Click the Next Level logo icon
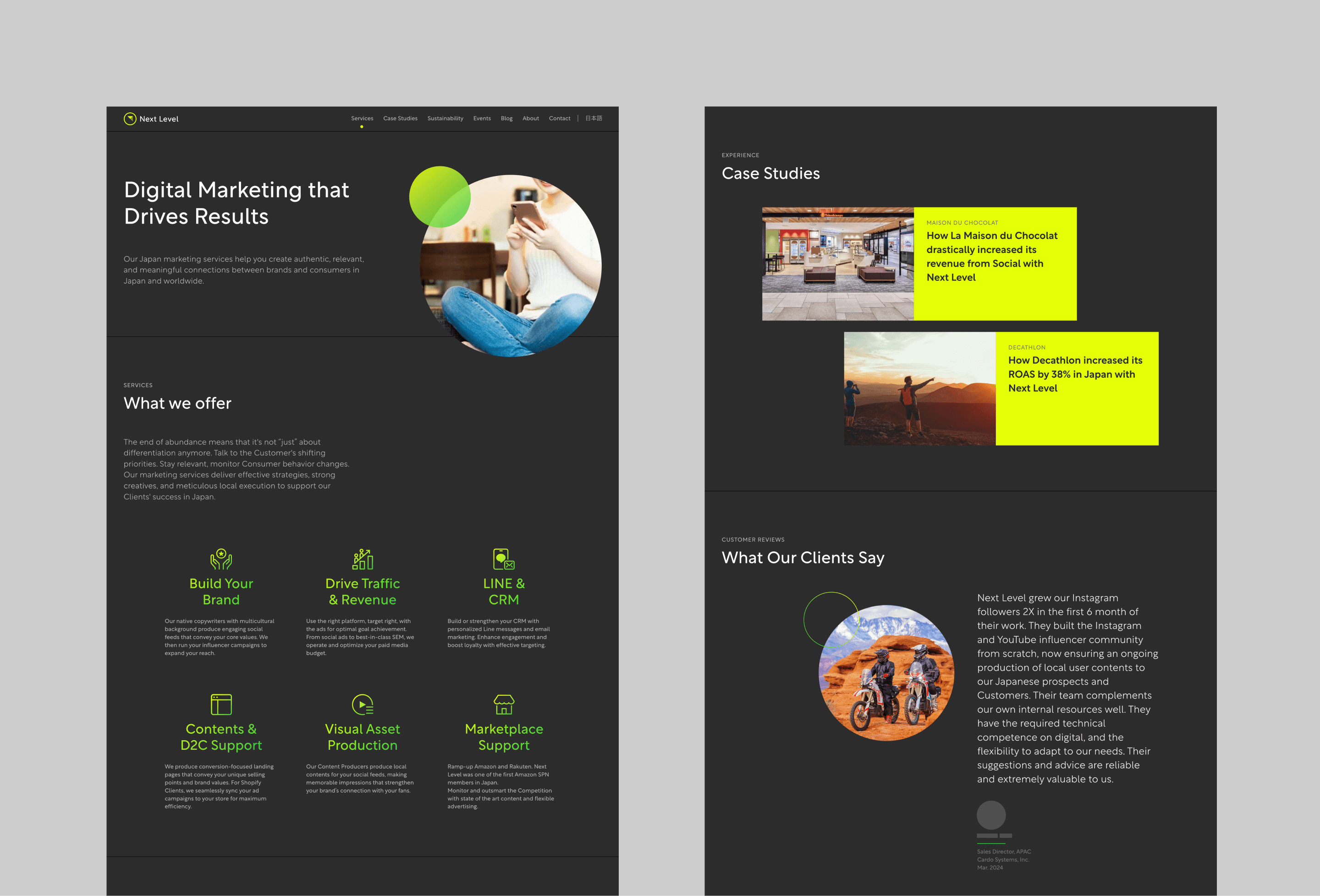The image size is (1320, 896). coord(130,119)
